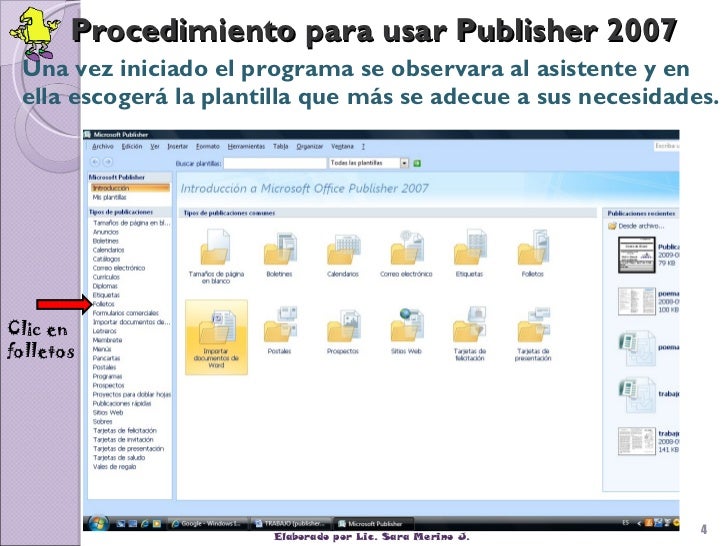
Task: Click Microsoft Publisher taskbar button
Action: coord(374,524)
